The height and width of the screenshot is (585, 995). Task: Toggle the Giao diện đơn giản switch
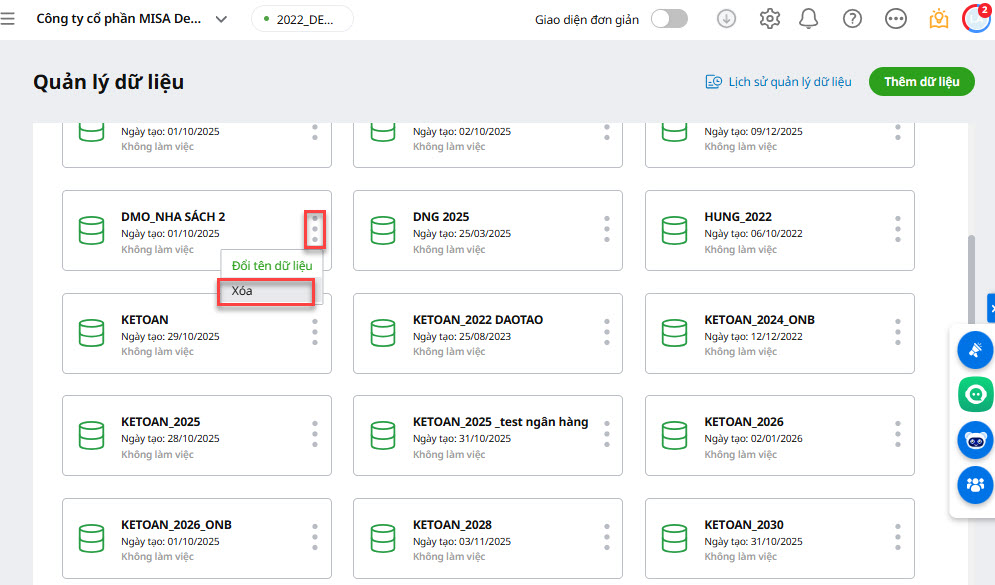670,19
